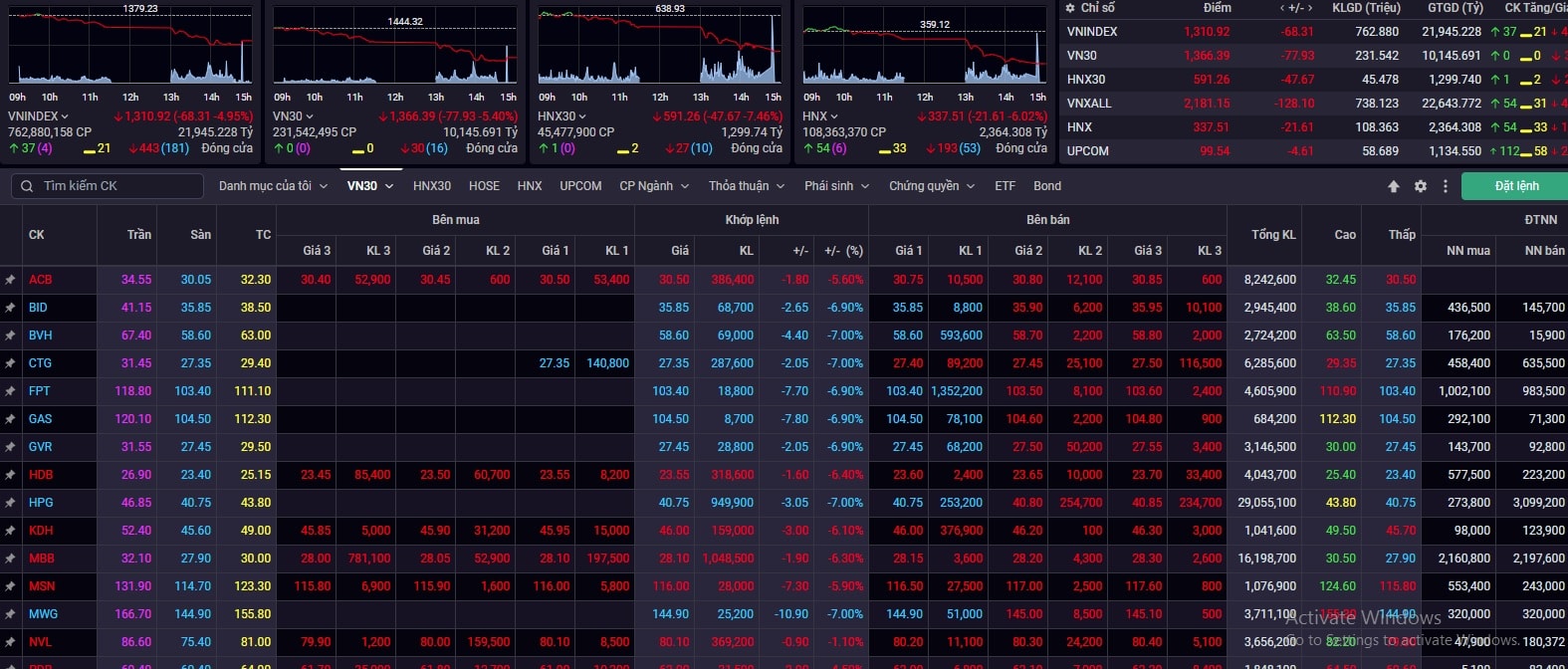This screenshot has width=1568, height=669.
Task: Pin the ACB stock row
Action: 10,280
